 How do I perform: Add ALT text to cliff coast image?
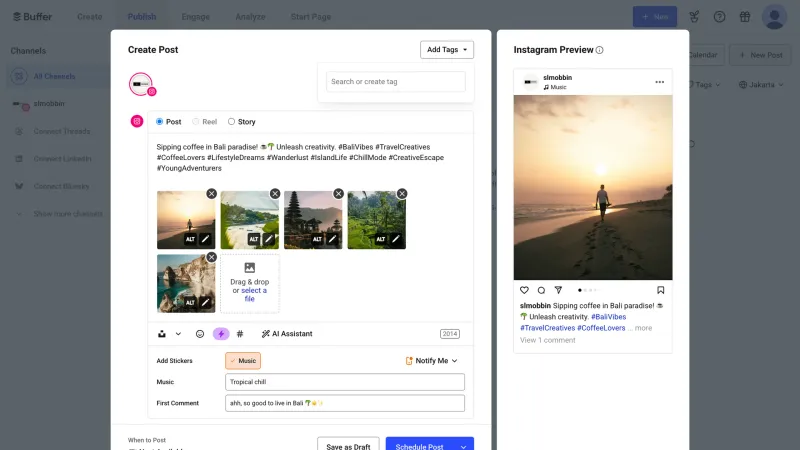pyautogui.click(x=190, y=303)
